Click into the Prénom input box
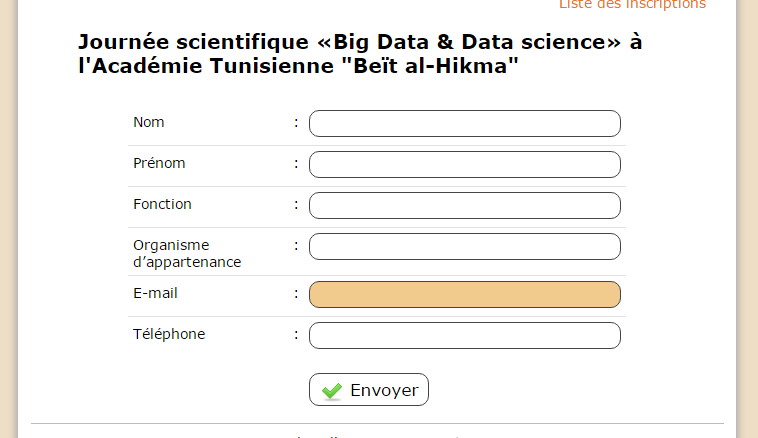 [465, 164]
